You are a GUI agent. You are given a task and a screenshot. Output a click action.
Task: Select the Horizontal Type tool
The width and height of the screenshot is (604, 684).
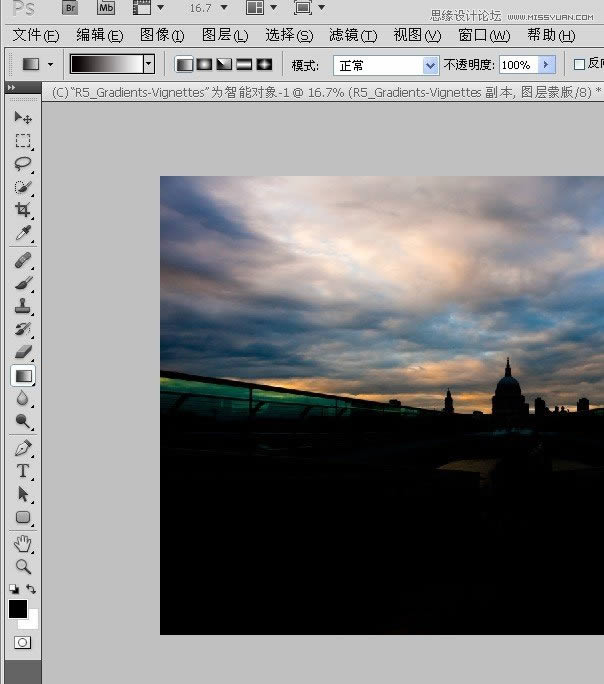[23, 471]
